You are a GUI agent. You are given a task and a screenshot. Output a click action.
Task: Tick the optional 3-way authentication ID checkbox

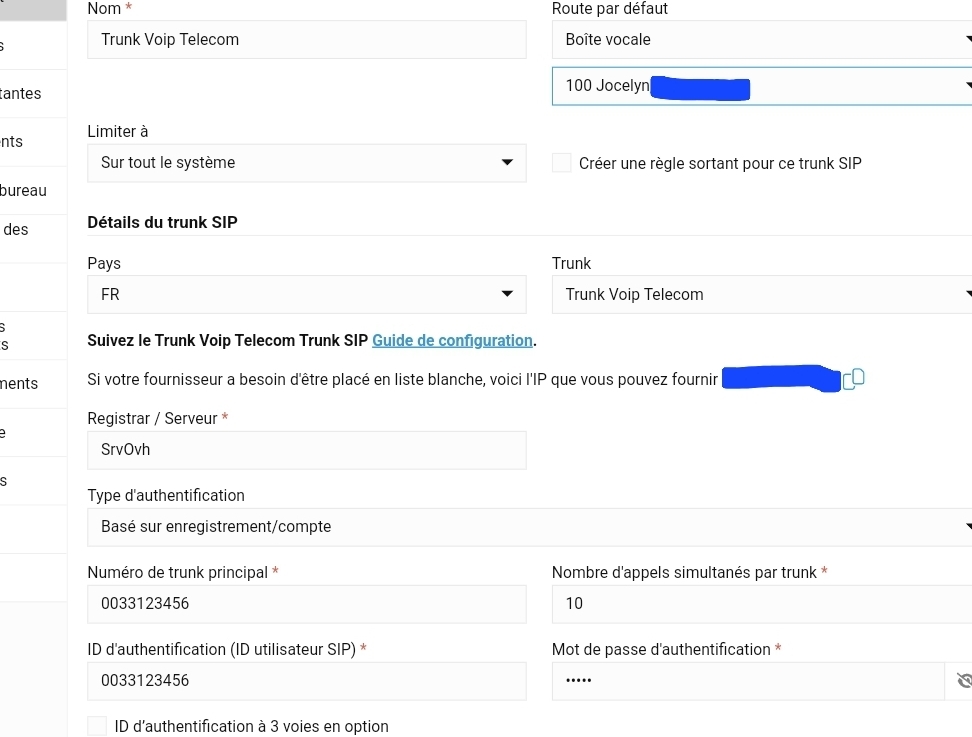point(97,726)
